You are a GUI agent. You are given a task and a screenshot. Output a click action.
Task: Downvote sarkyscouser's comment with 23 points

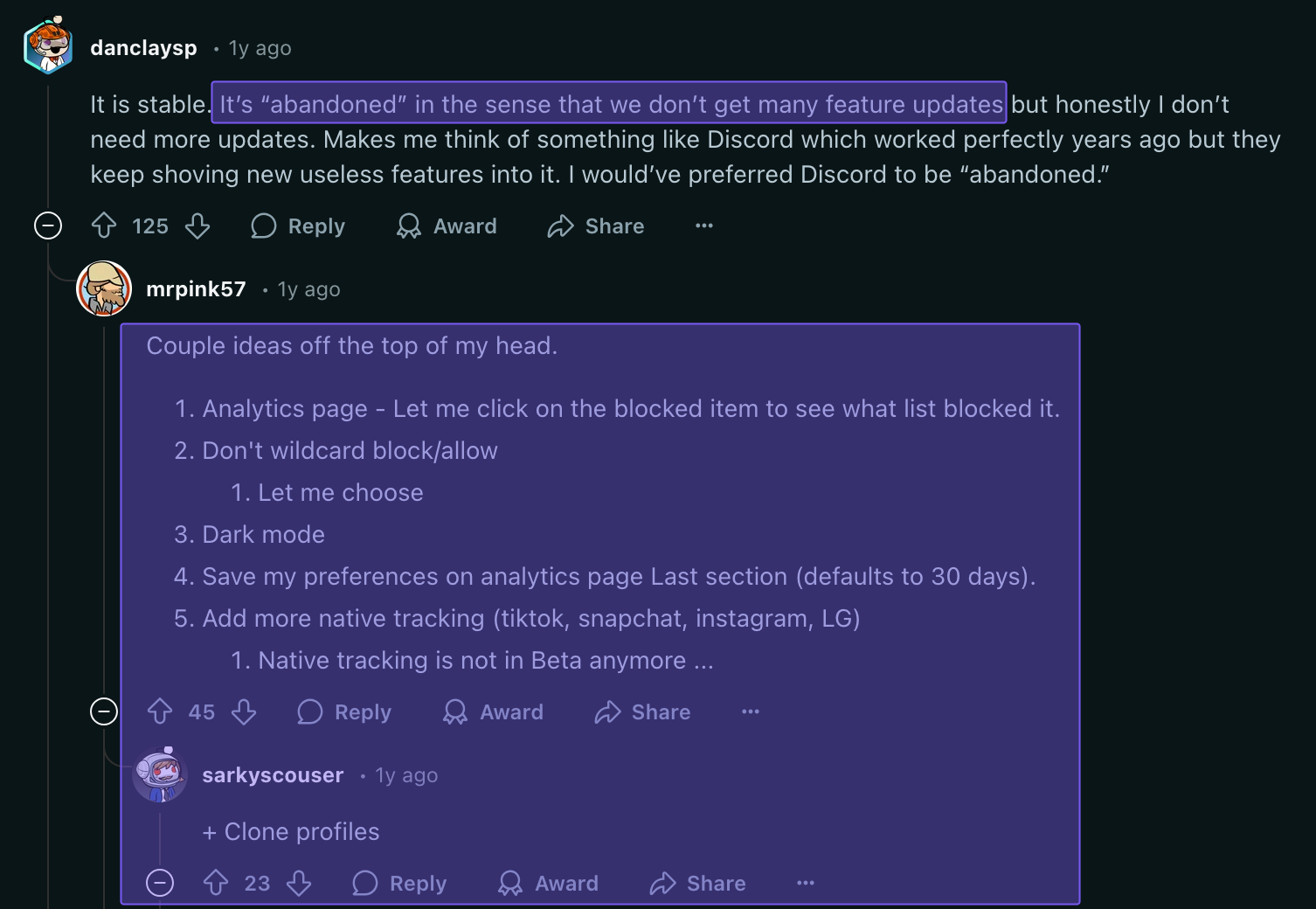coord(299,884)
